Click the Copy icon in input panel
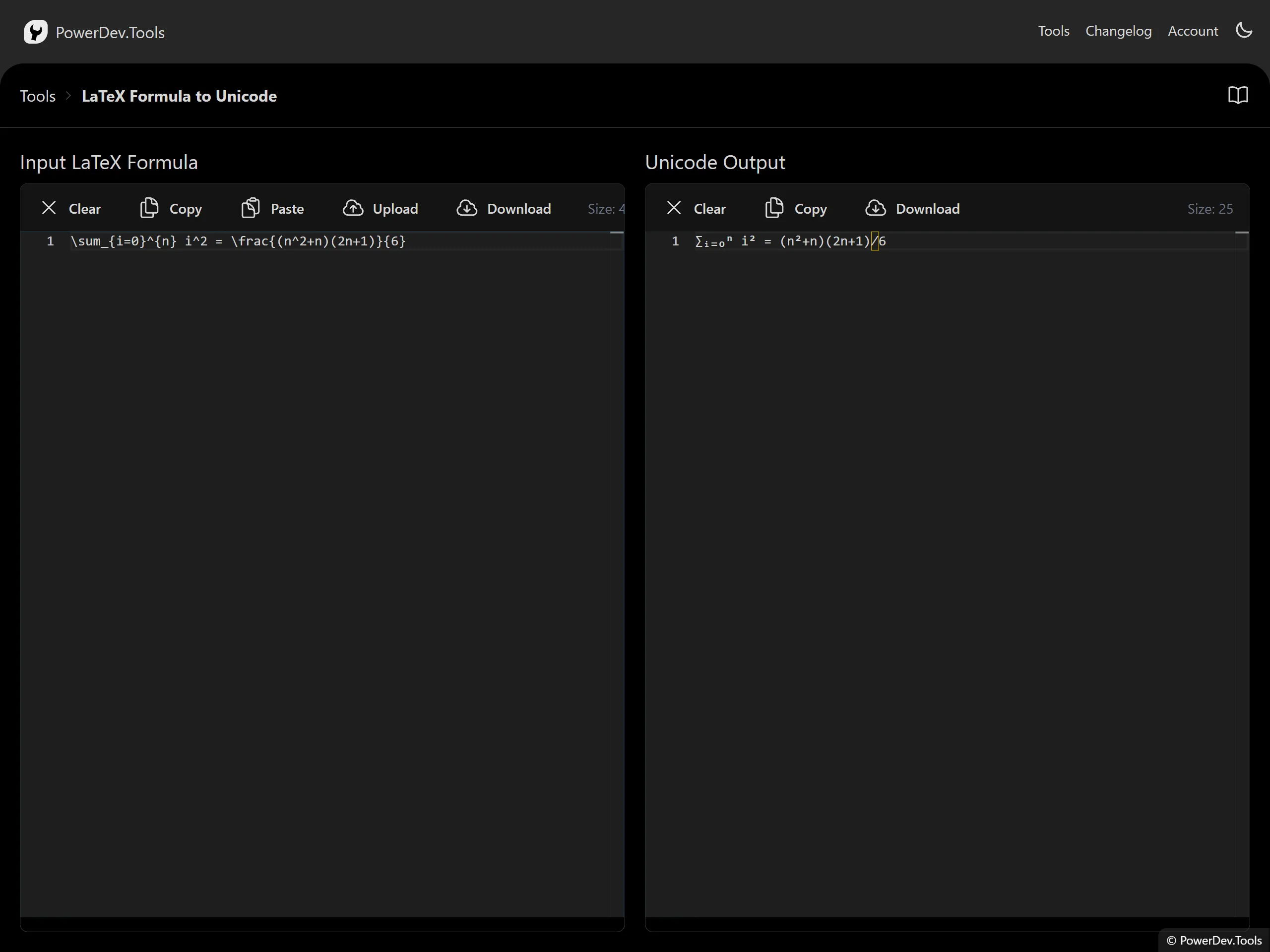 coord(149,208)
